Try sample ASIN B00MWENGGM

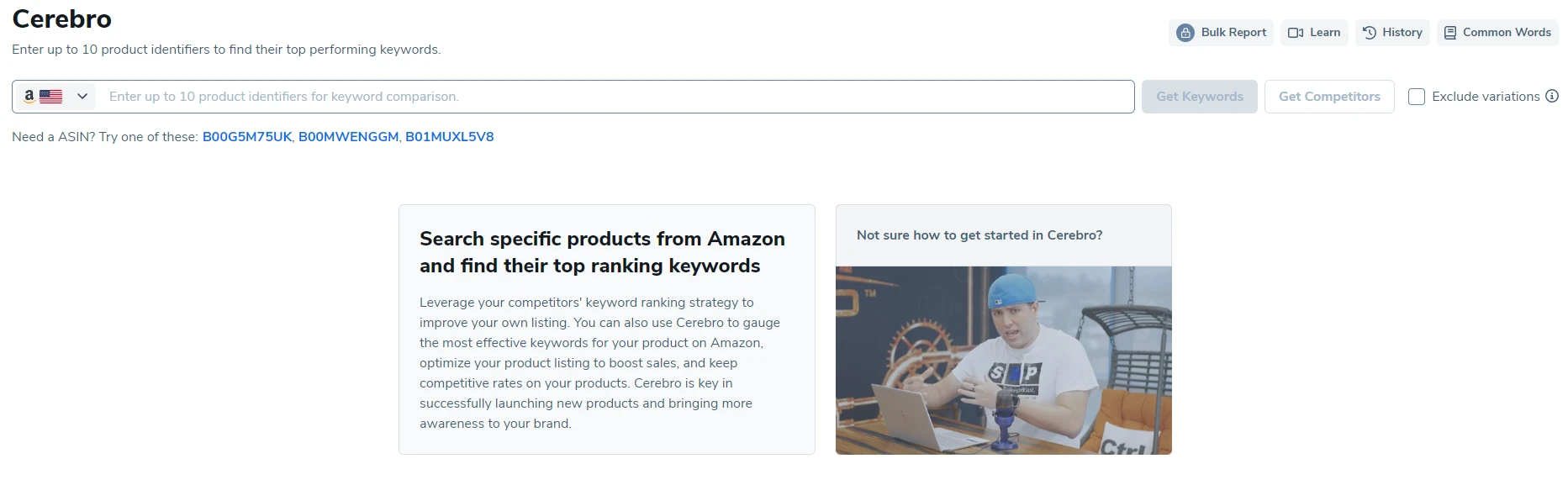click(x=348, y=137)
